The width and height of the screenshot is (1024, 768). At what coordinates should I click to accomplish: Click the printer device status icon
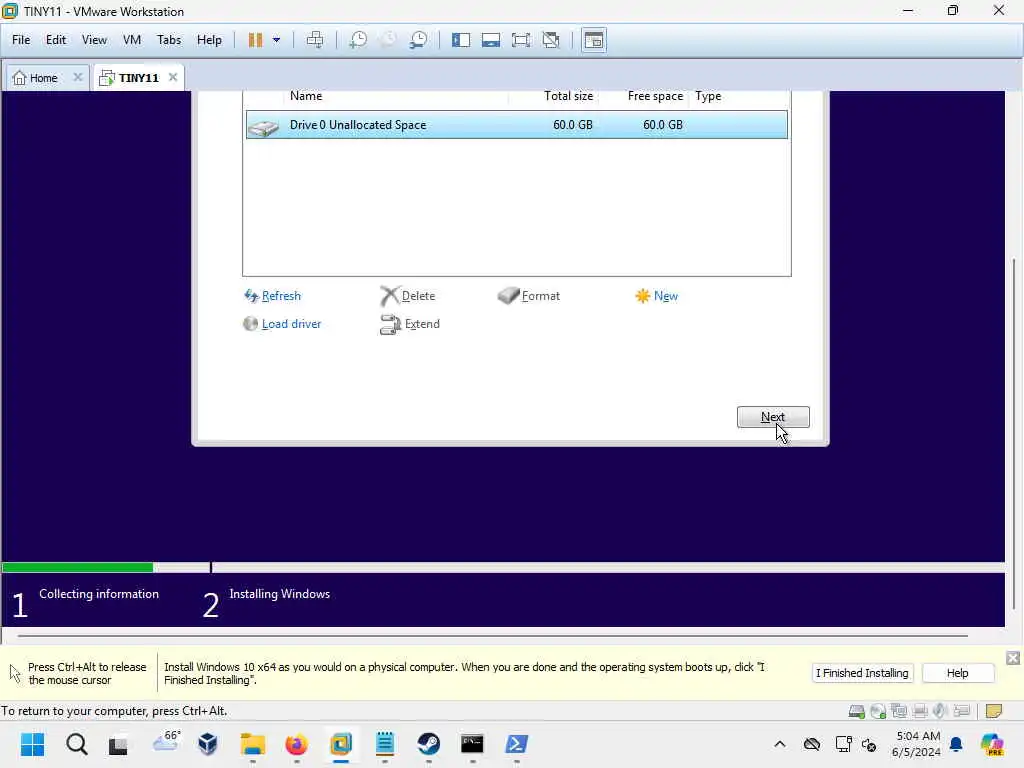tap(920, 711)
